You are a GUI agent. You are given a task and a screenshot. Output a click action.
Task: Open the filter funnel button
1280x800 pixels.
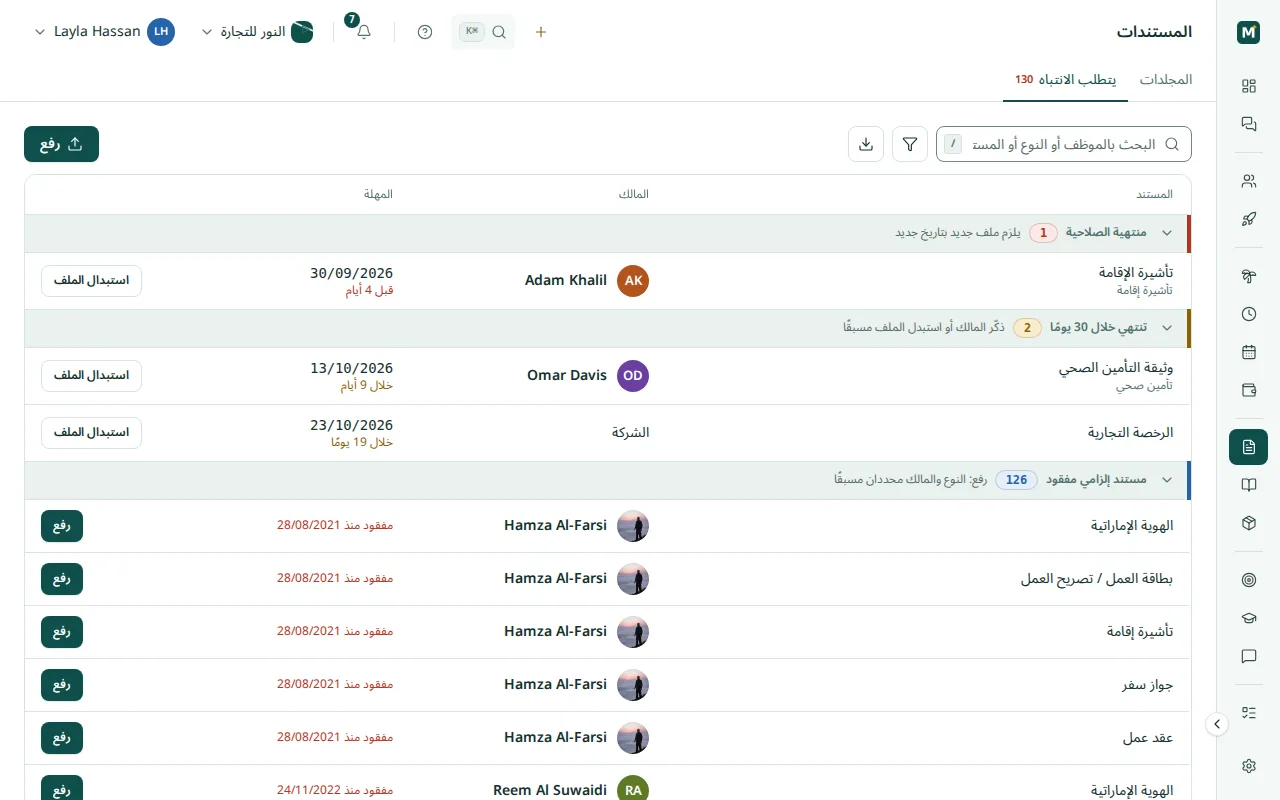pos(910,144)
